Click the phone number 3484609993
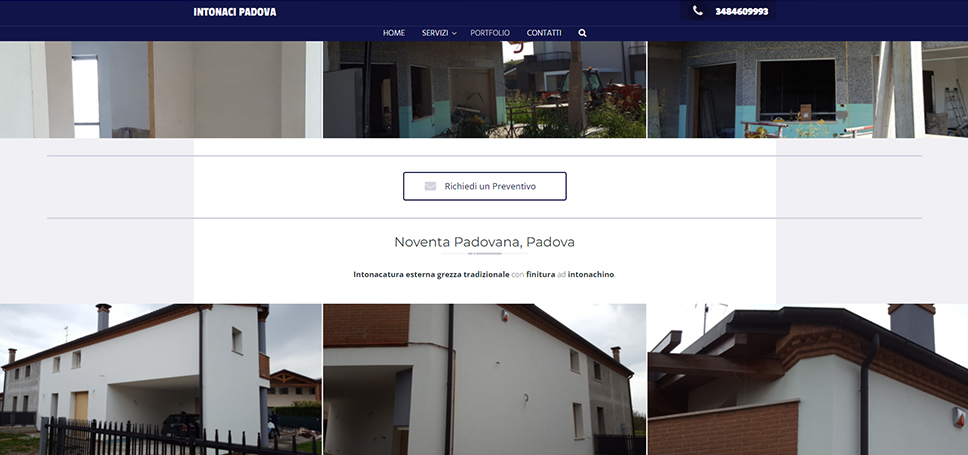Viewport: 968px width, 455px height. [x=742, y=12]
